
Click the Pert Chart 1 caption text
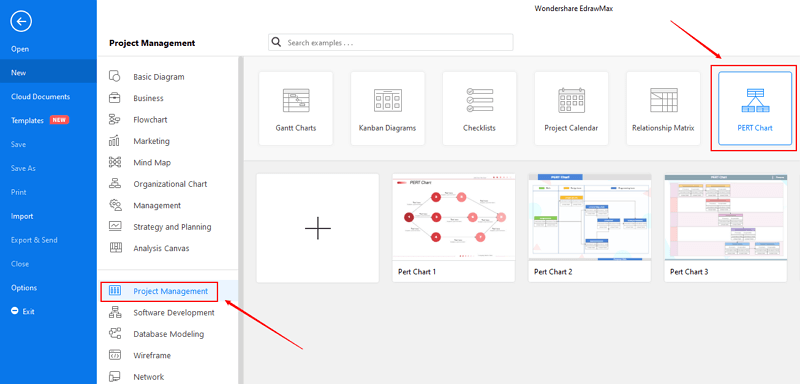click(x=417, y=272)
